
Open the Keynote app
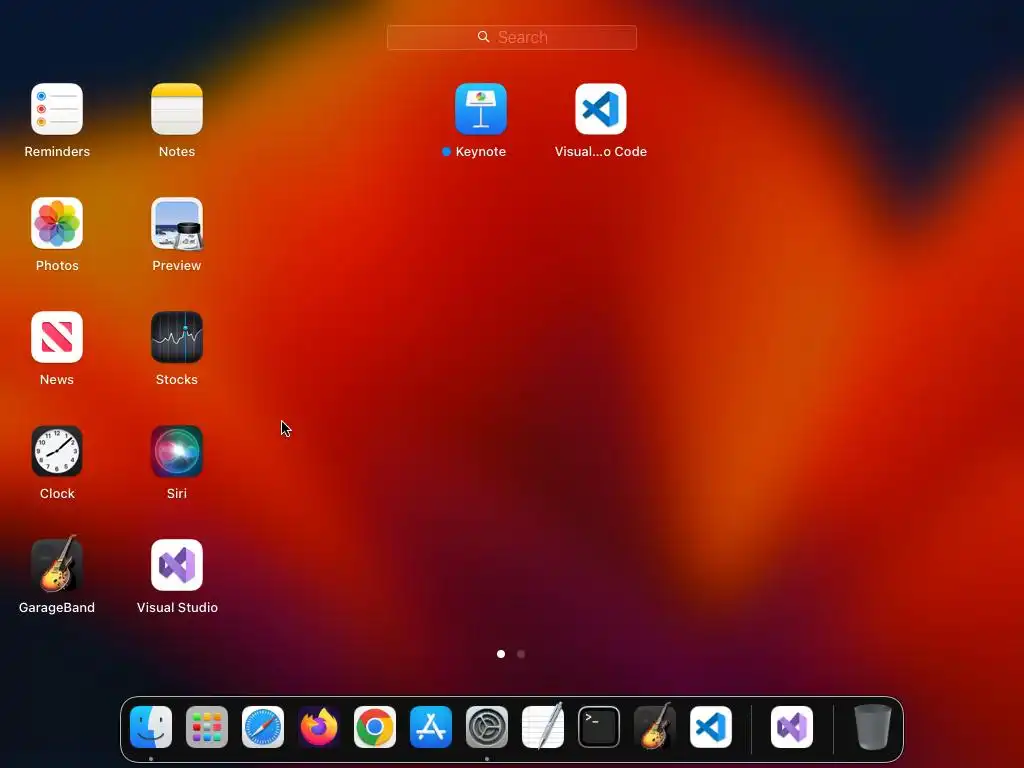pyautogui.click(x=481, y=109)
